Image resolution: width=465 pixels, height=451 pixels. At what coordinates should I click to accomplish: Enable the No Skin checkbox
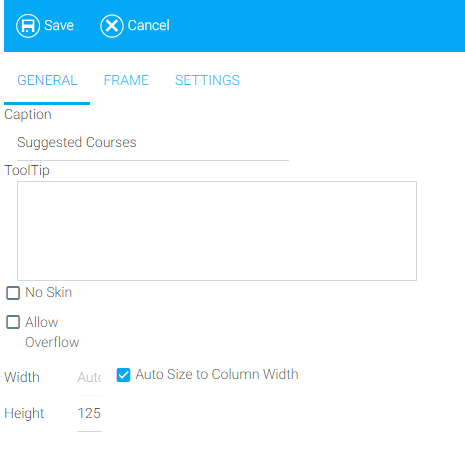[x=13, y=293]
